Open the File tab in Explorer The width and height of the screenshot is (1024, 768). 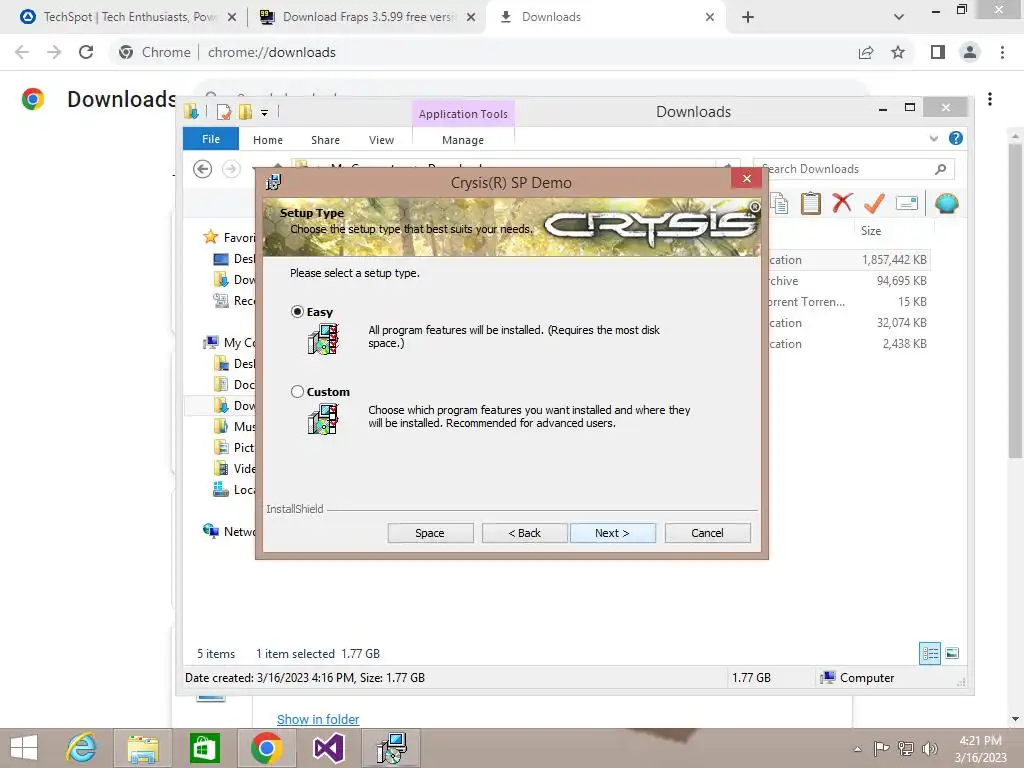point(211,139)
